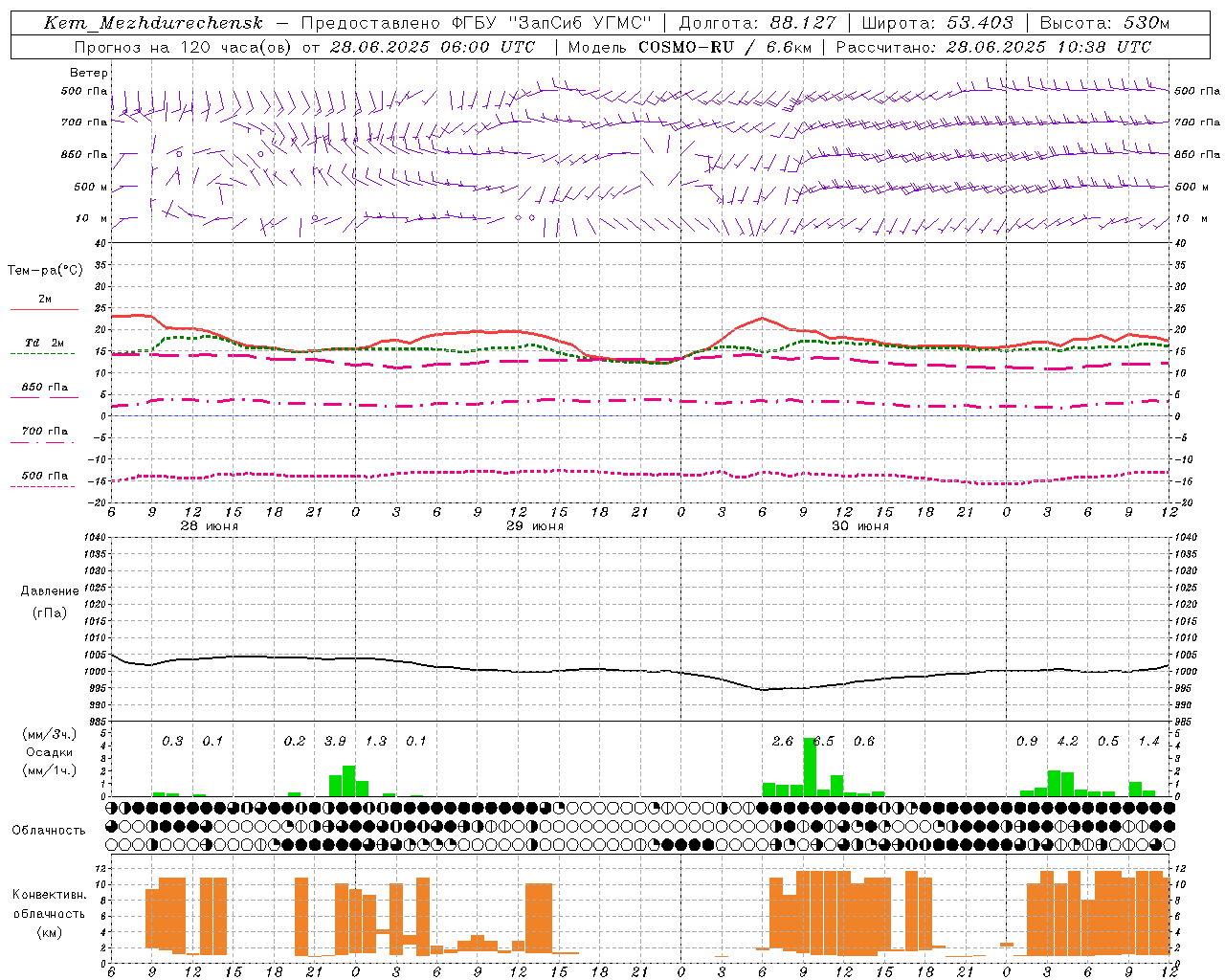
Task: Click the 700 гПа temperature legend entry
Action: 44,432
